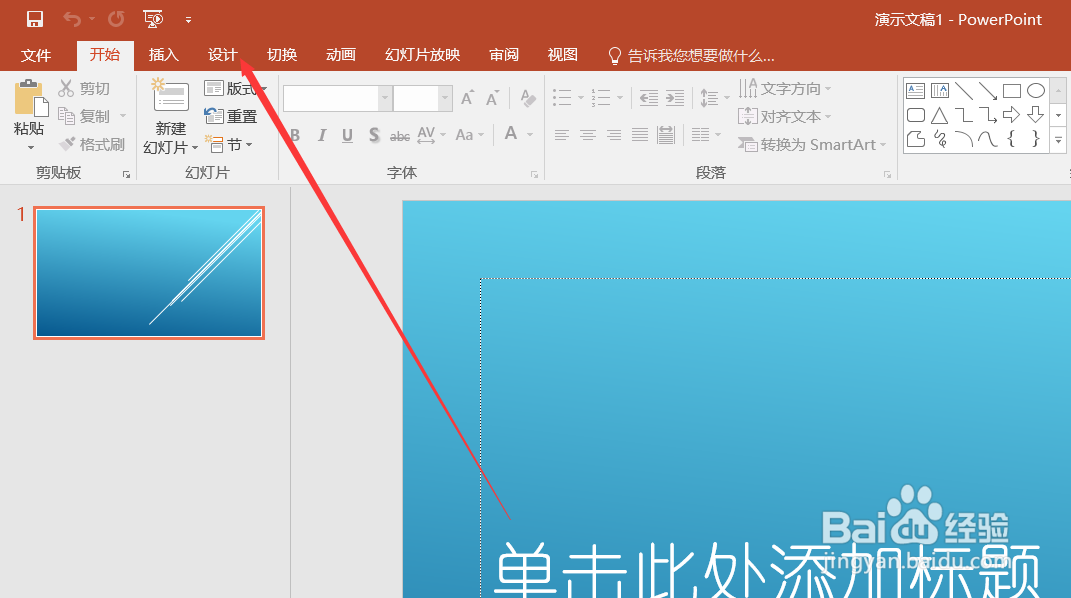Click the 重置 (Reset) slide button
This screenshot has width=1071, height=598.
pos(231,116)
